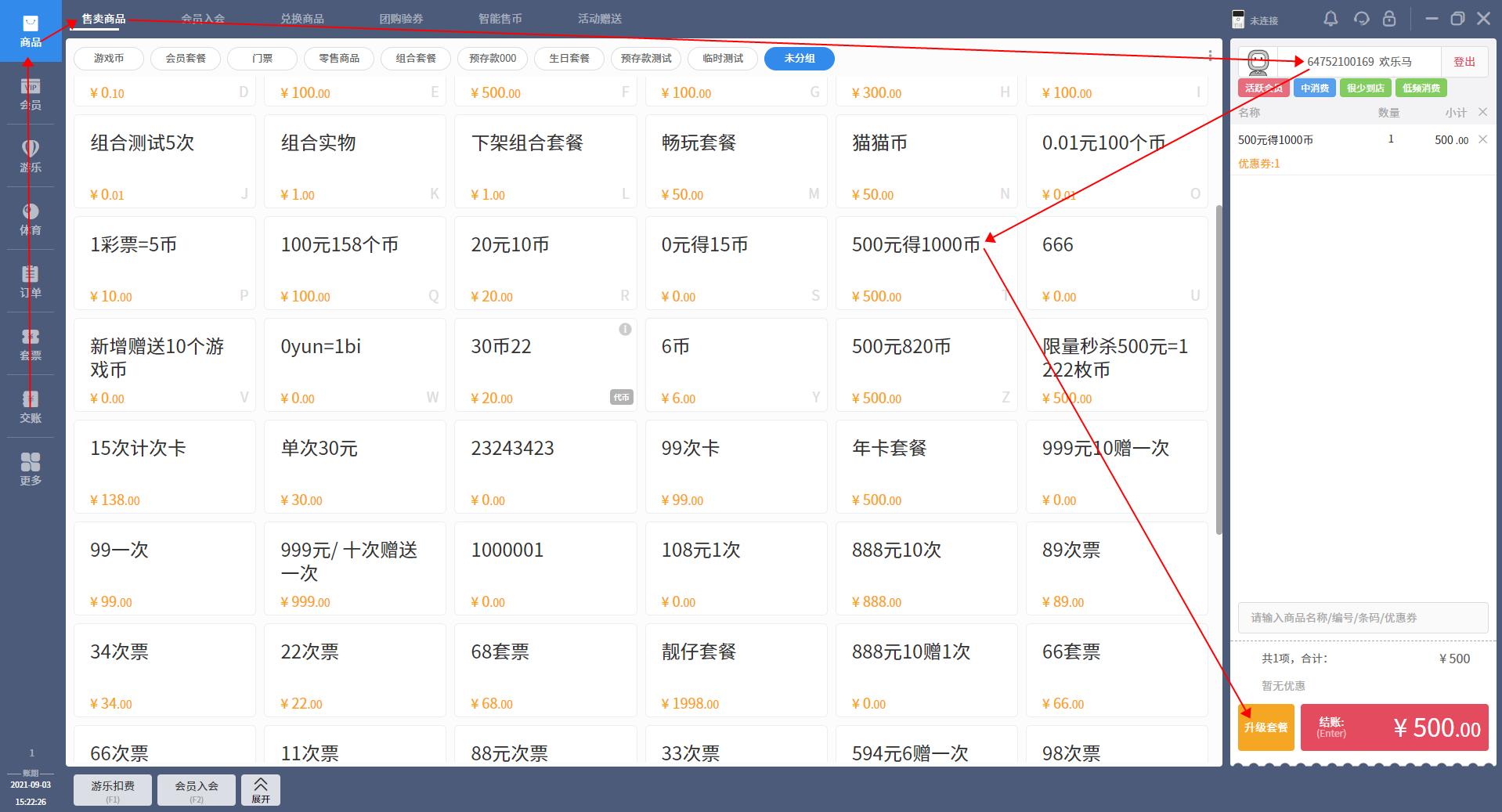Open the 会员 VIP sidebar section
This screenshot has width=1502, height=812.
(x=31, y=93)
